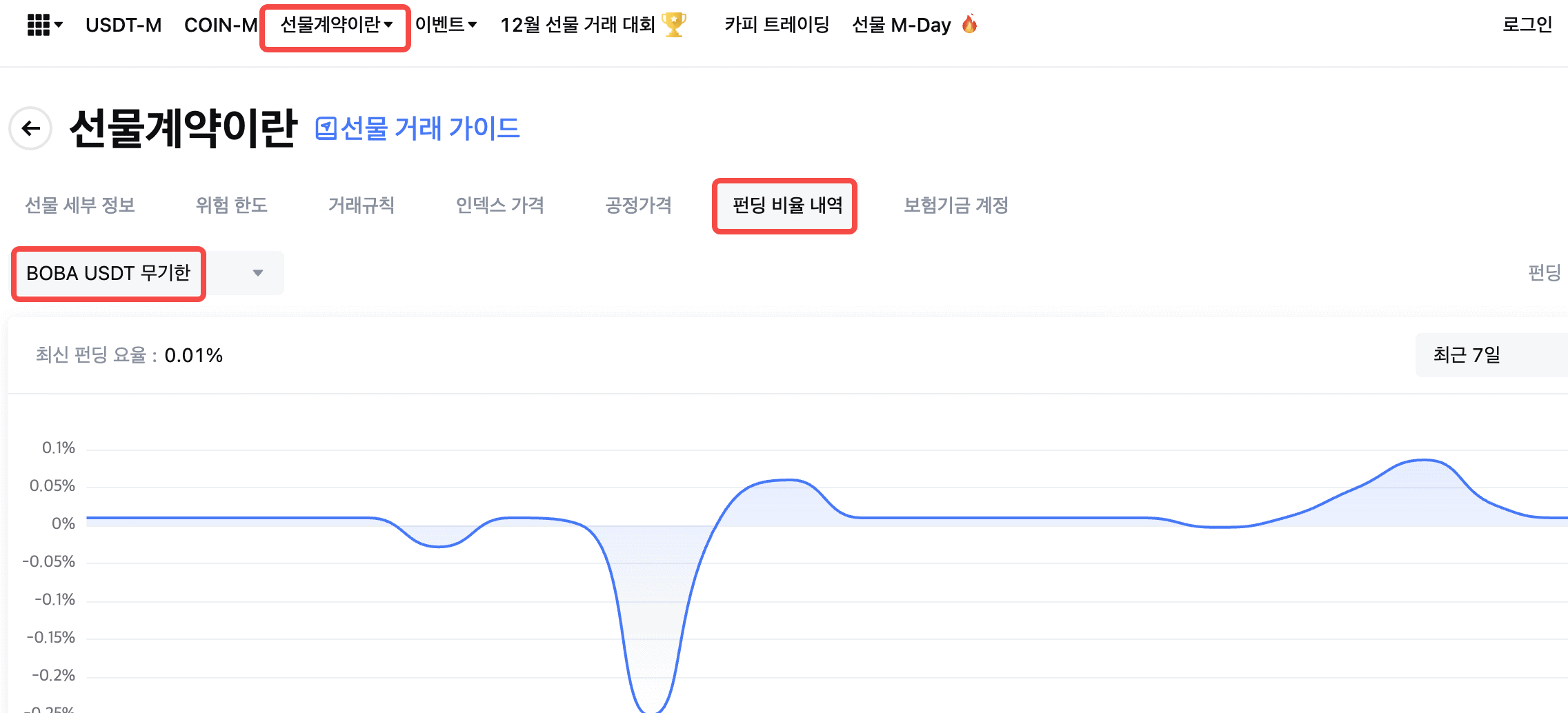The image size is (1568, 713).
Task: Click the trophy icon by the December contest
Action: tap(674, 25)
